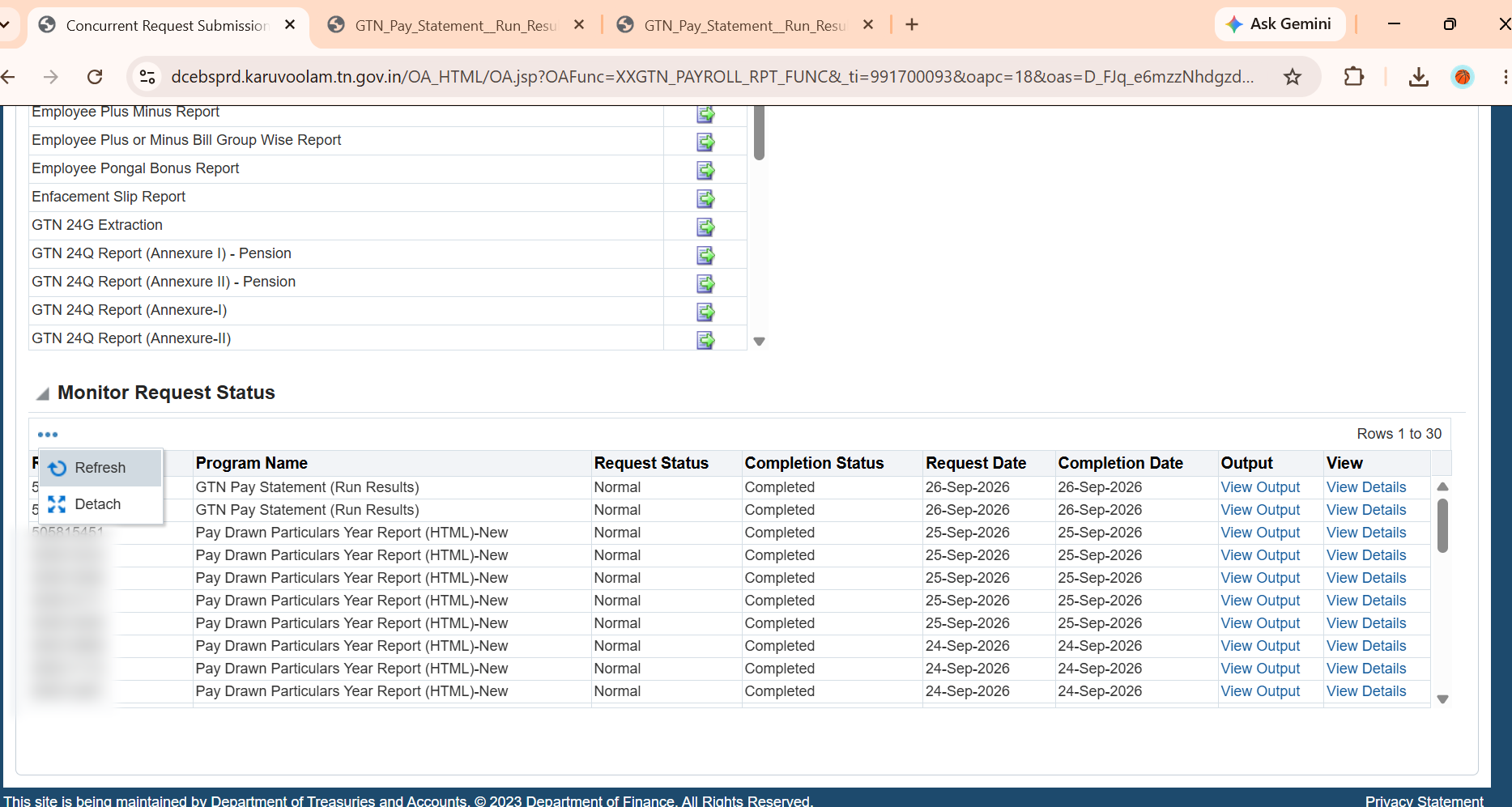This screenshot has width=1512, height=807.
Task: Click the report list scroll down arrow
Action: tap(759, 342)
